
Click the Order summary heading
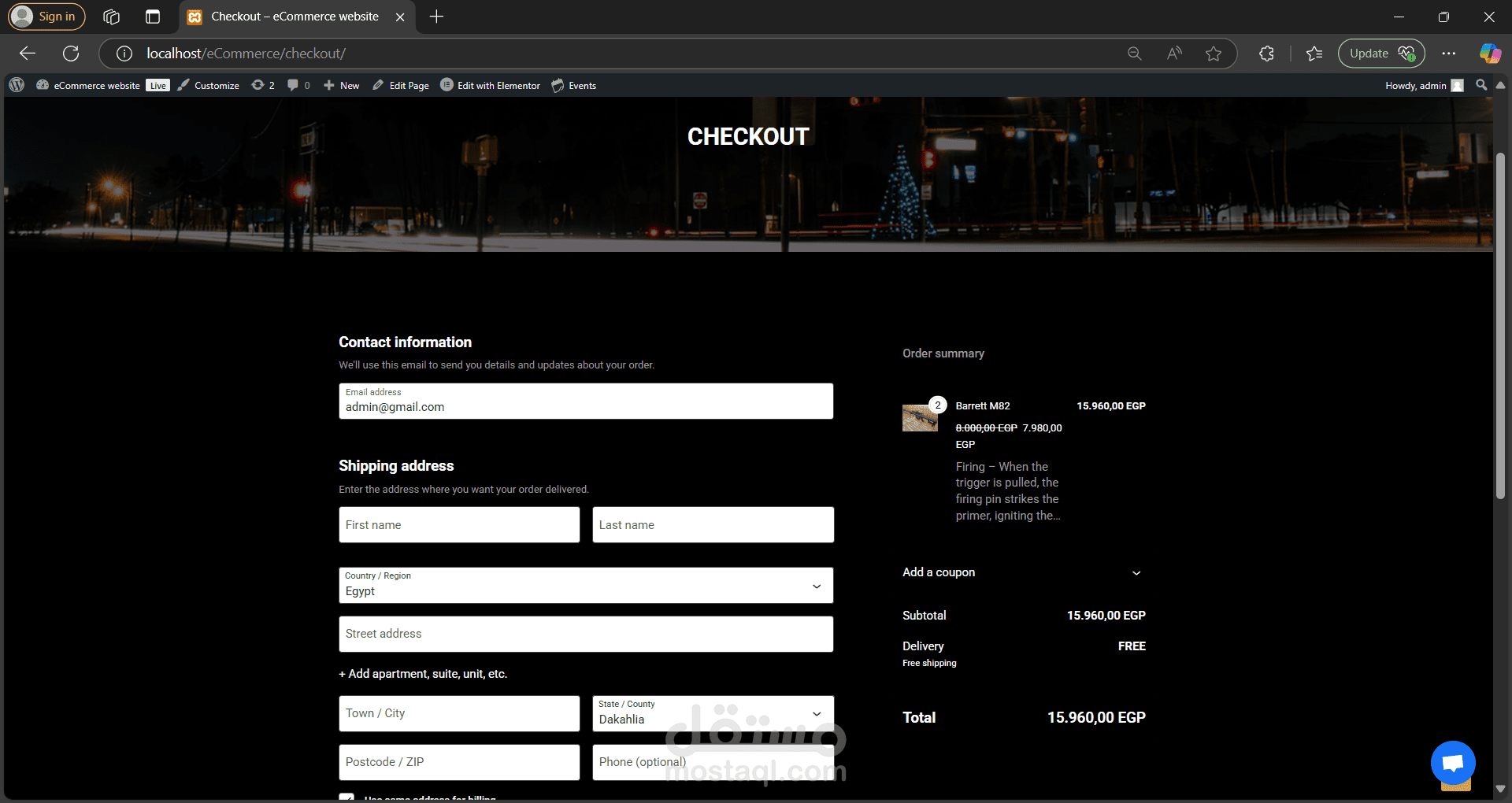[943, 353]
